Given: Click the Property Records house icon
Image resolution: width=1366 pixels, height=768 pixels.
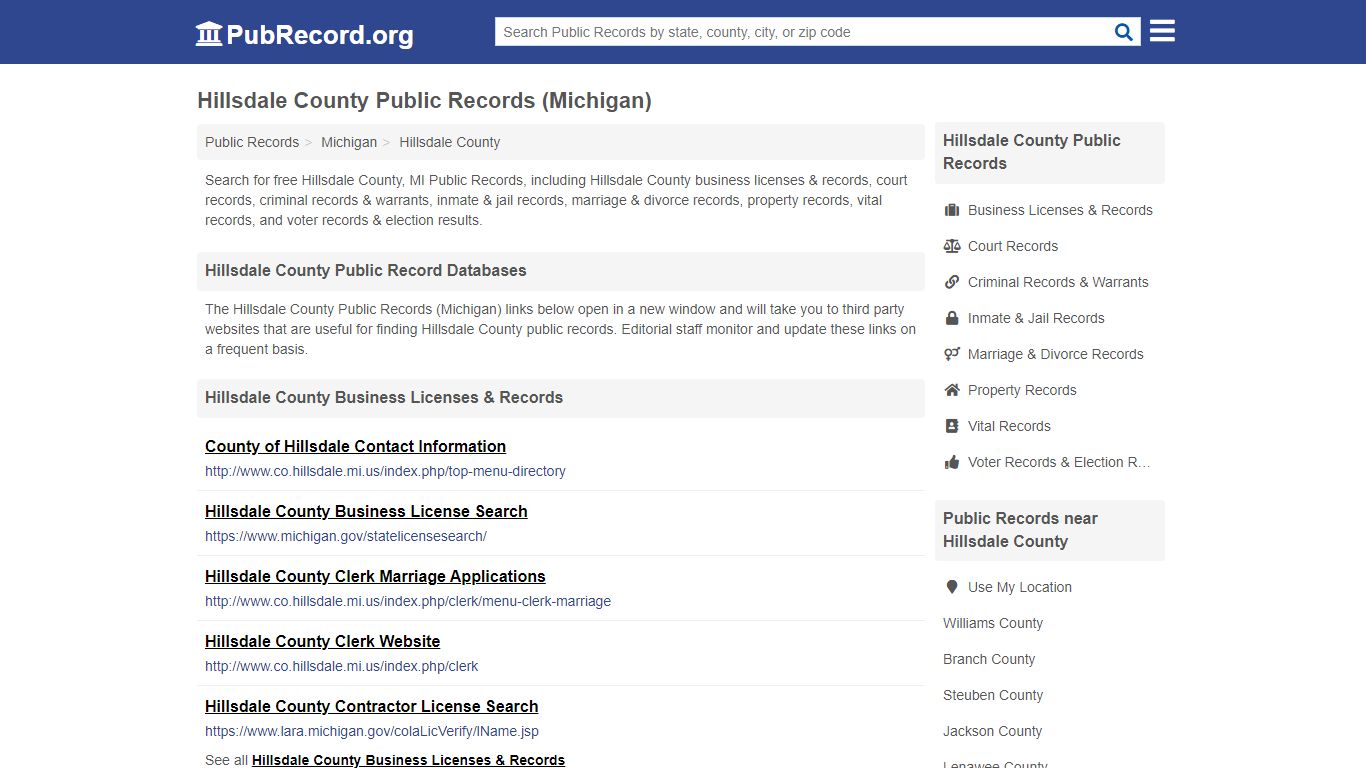Looking at the screenshot, I should coord(952,390).
